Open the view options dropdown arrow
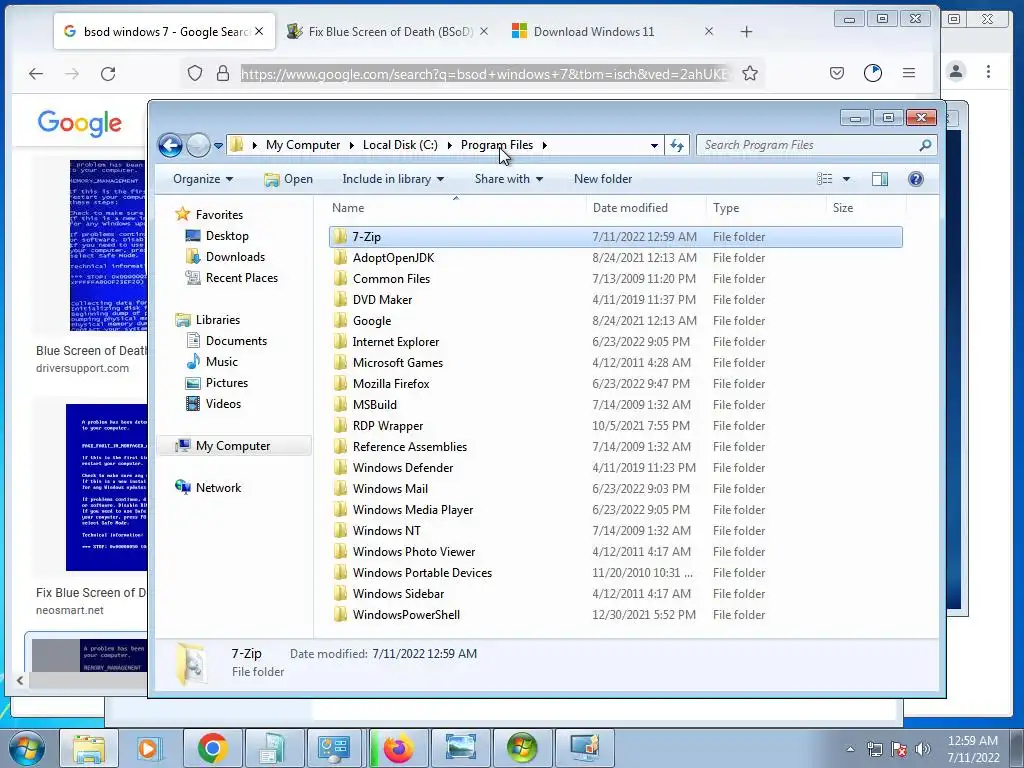This screenshot has height=768, width=1024. 846,179
